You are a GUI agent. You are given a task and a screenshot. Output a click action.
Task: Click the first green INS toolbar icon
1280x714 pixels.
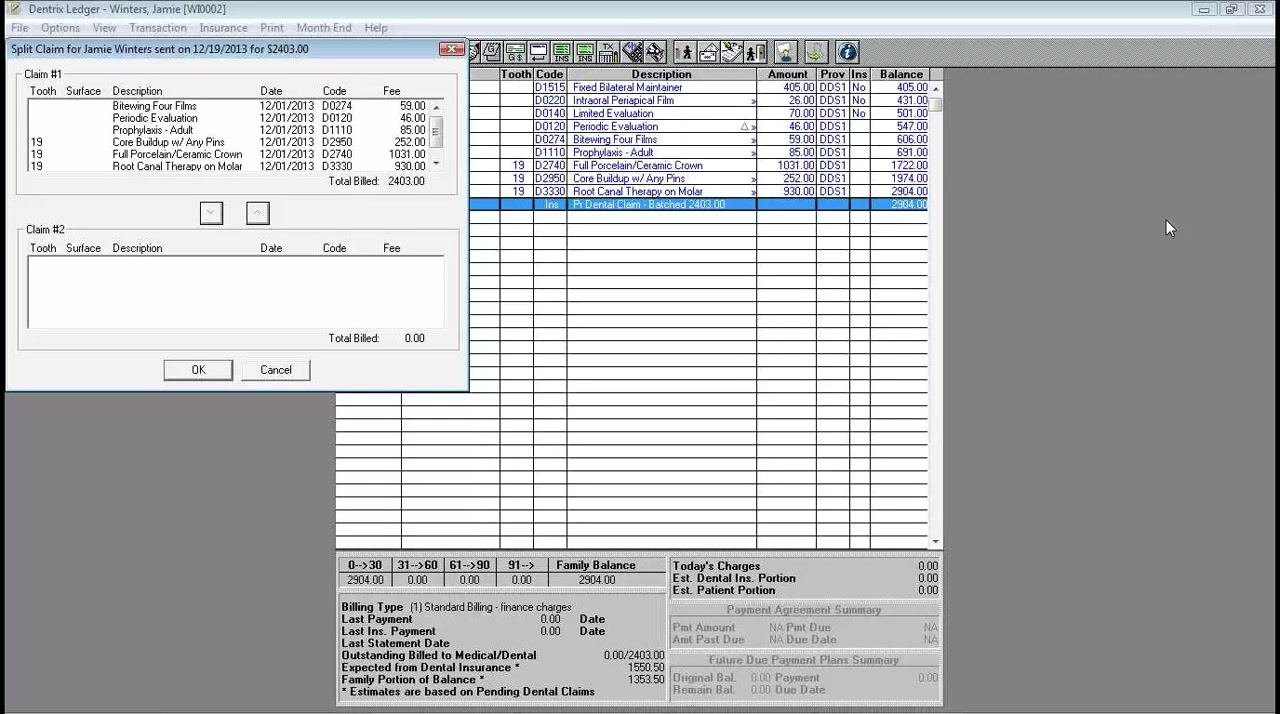tap(562, 52)
